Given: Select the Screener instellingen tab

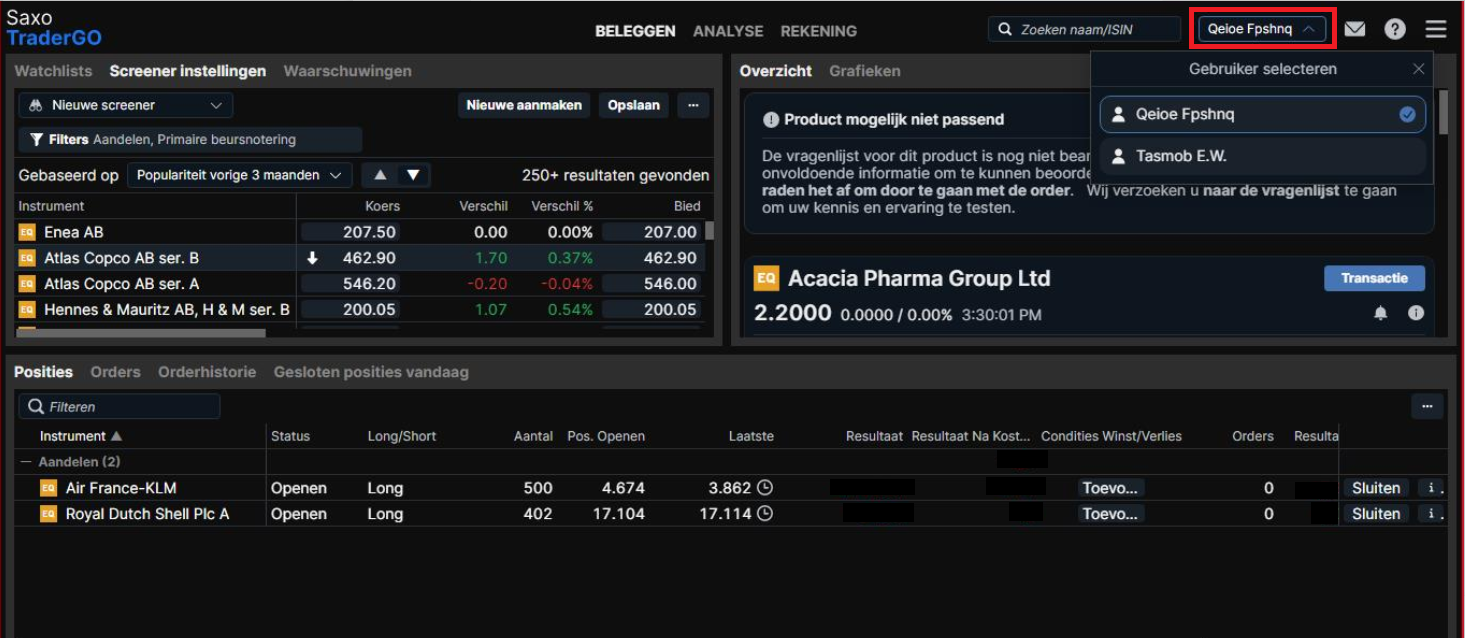Looking at the screenshot, I should (188, 71).
